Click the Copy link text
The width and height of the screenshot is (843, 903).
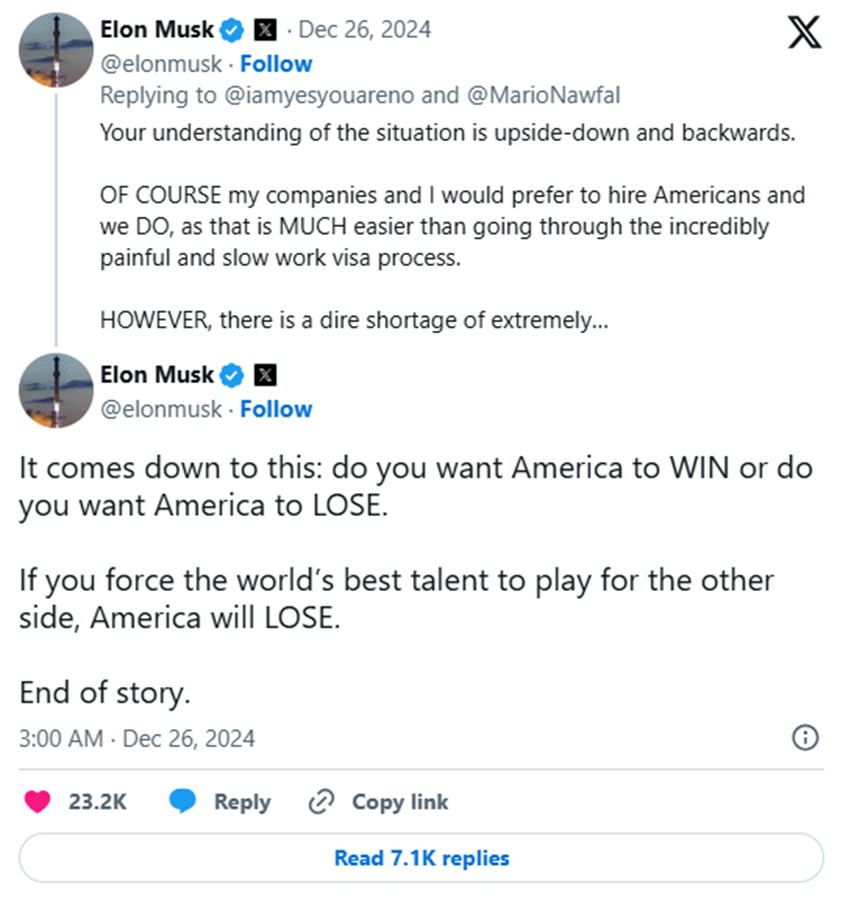click(x=400, y=802)
